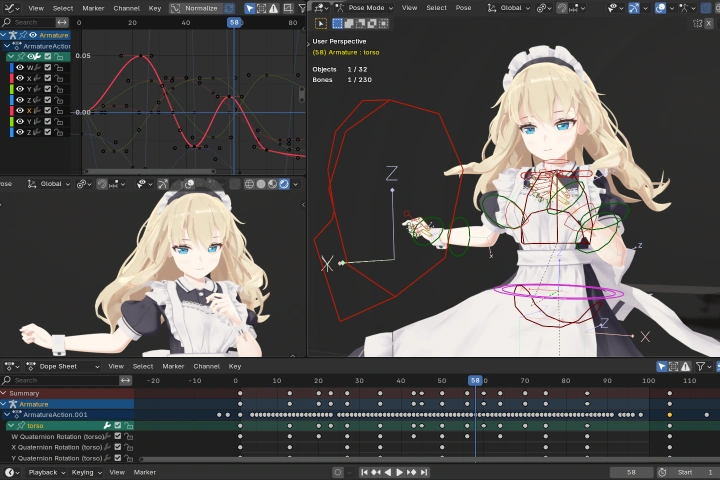Open Key menu in Graph Editor
This screenshot has height=480, width=720.
[155, 8]
